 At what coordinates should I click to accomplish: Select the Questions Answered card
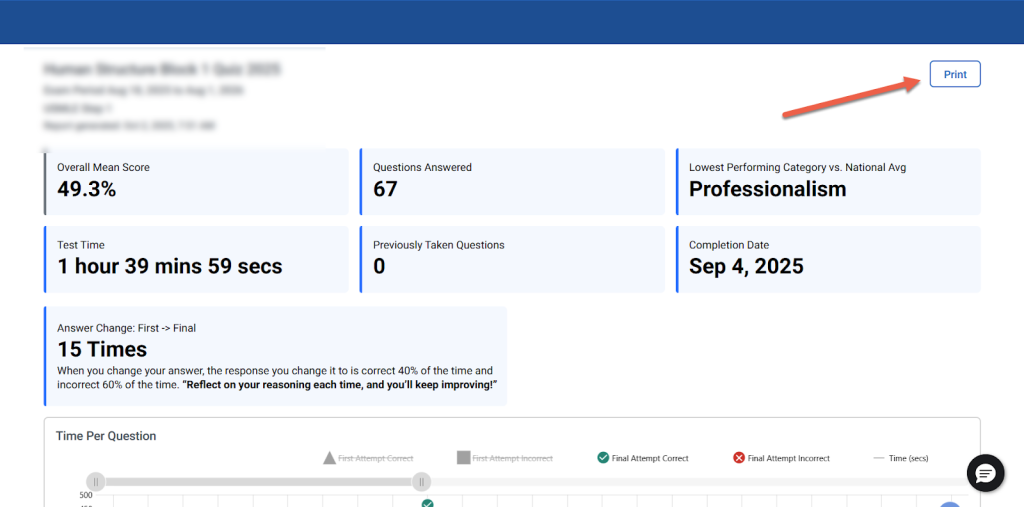click(x=512, y=181)
